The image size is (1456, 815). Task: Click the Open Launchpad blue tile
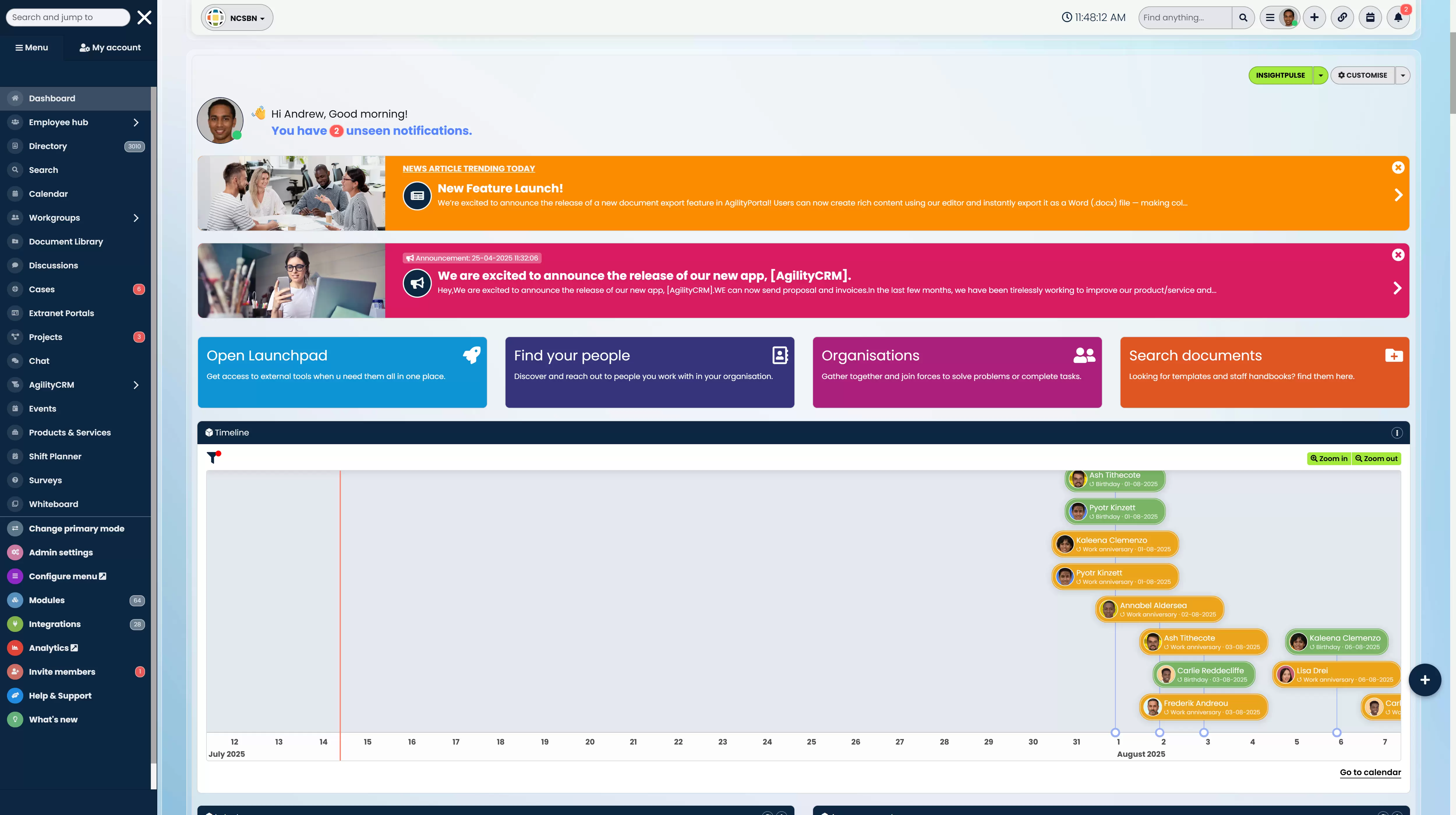coord(342,372)
